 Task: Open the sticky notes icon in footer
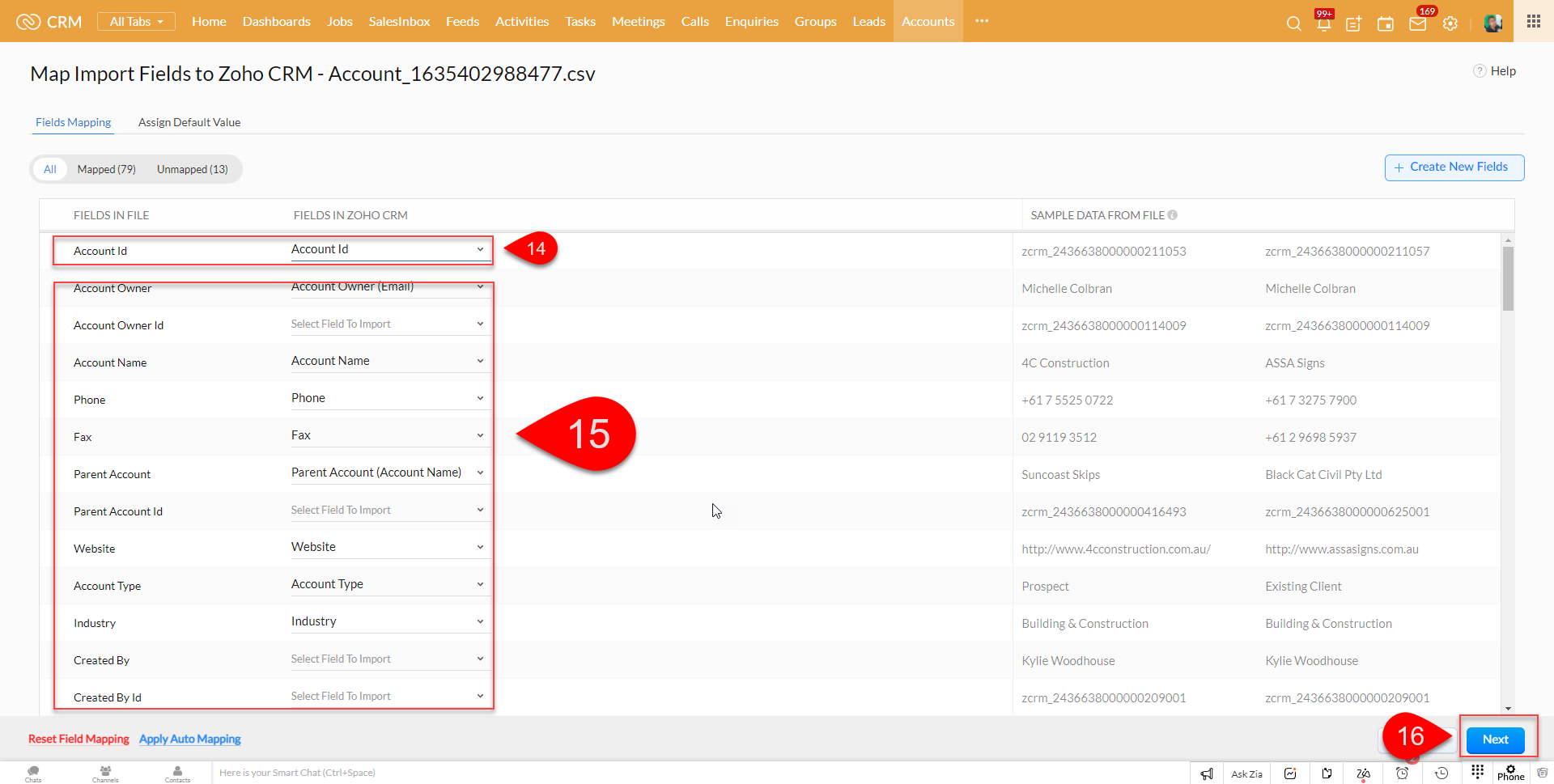tap(1327, 773)
